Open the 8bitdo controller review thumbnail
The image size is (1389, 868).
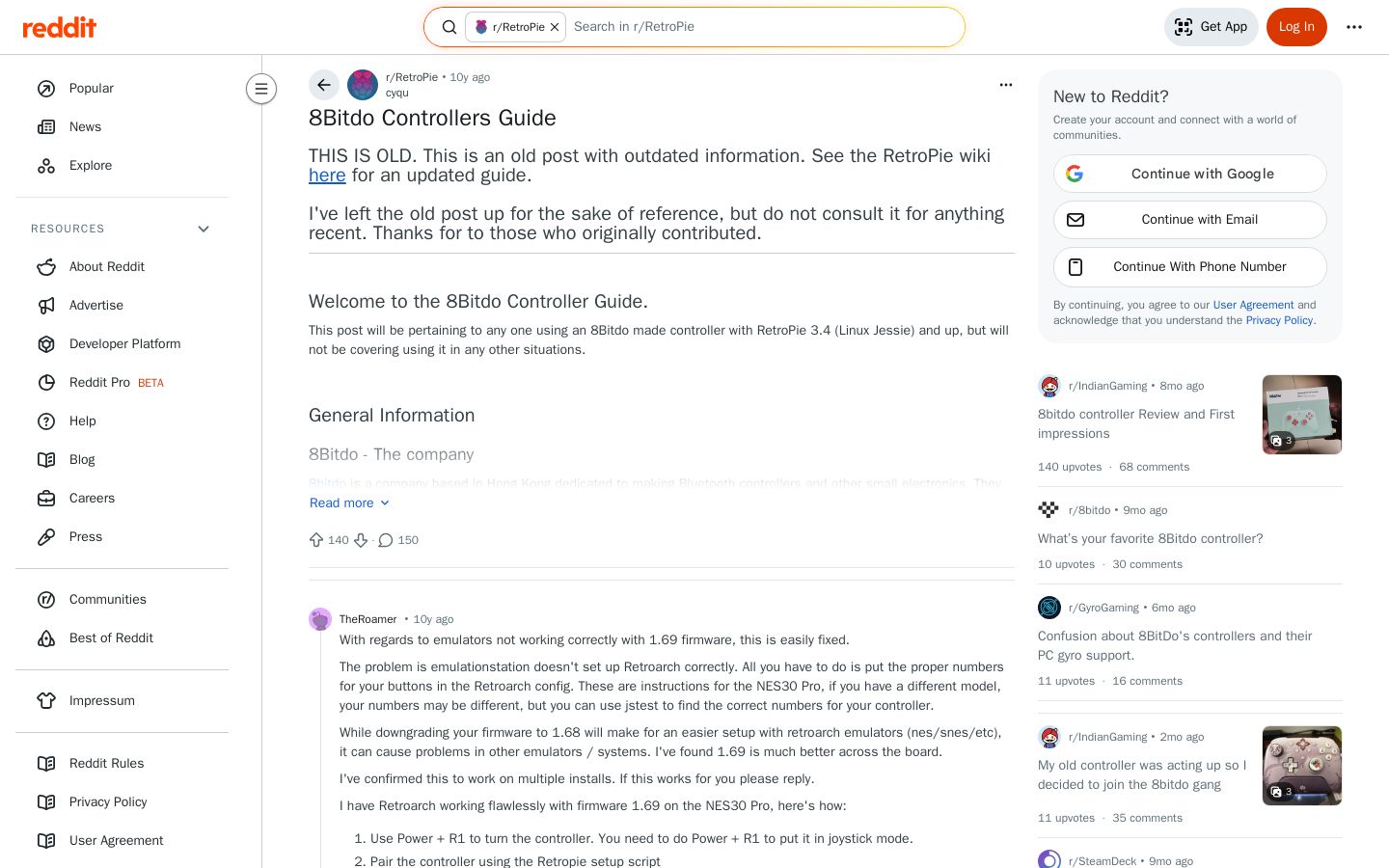[1302, 415]
